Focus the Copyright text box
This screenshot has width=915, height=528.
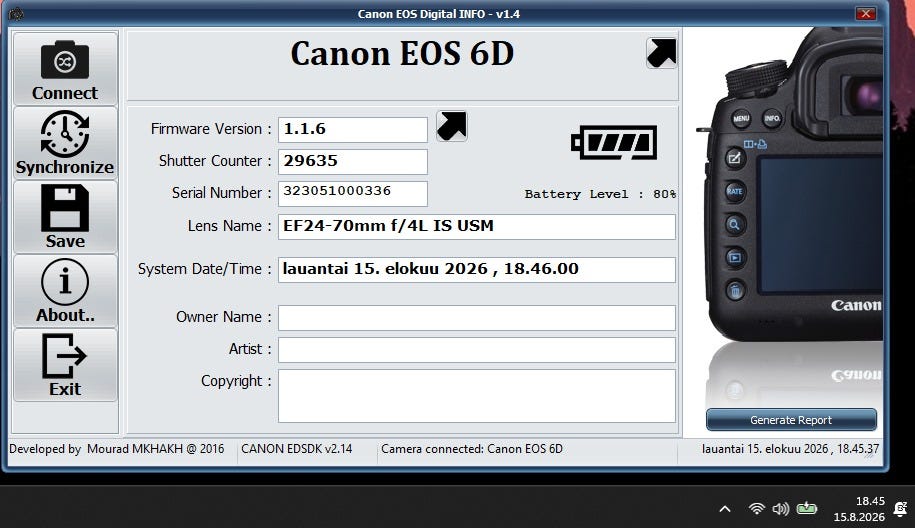point(477,396)
